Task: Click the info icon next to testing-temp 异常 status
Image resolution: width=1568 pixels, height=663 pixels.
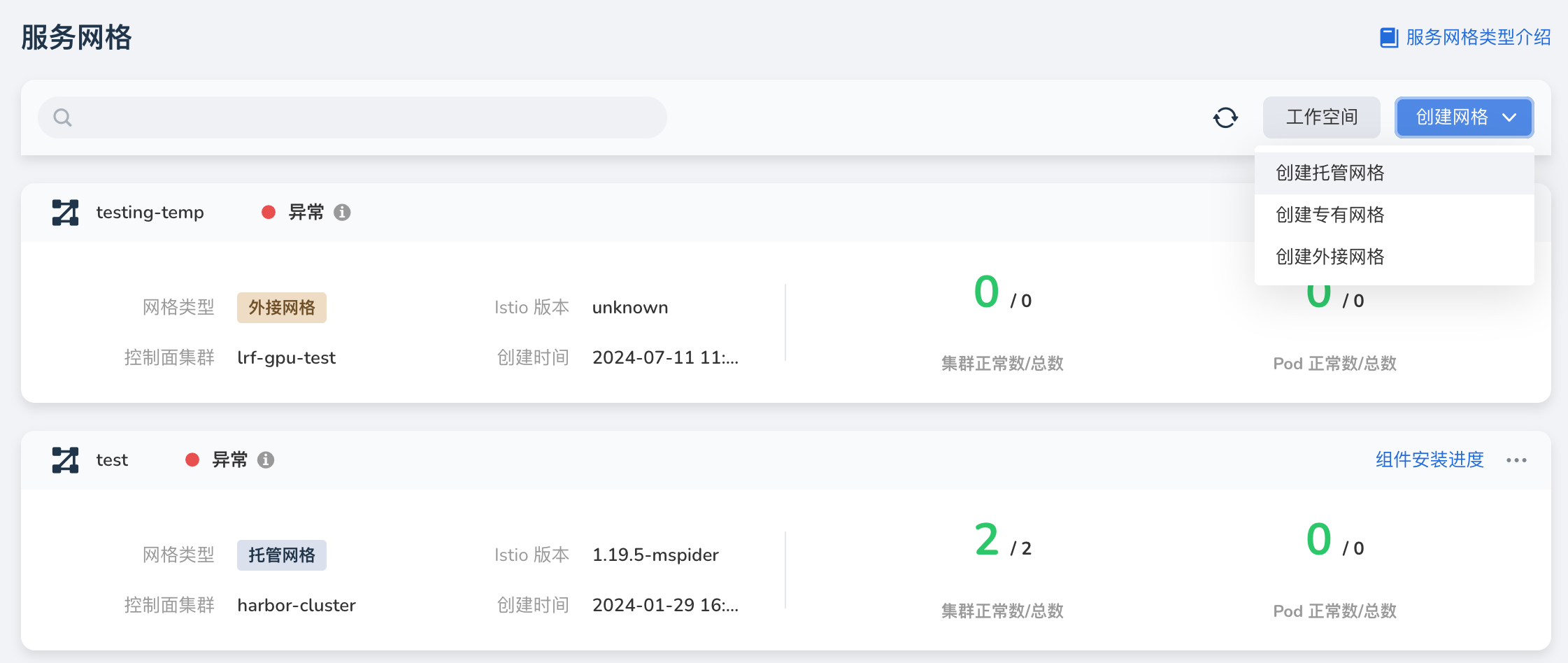Action: point(342,212)
